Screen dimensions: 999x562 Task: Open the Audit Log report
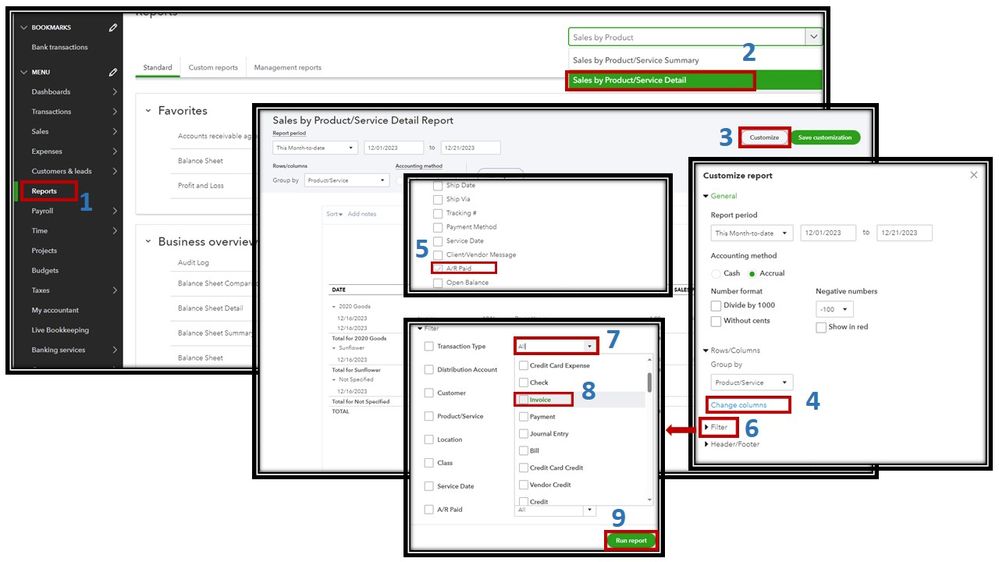(x=193, y=263)
